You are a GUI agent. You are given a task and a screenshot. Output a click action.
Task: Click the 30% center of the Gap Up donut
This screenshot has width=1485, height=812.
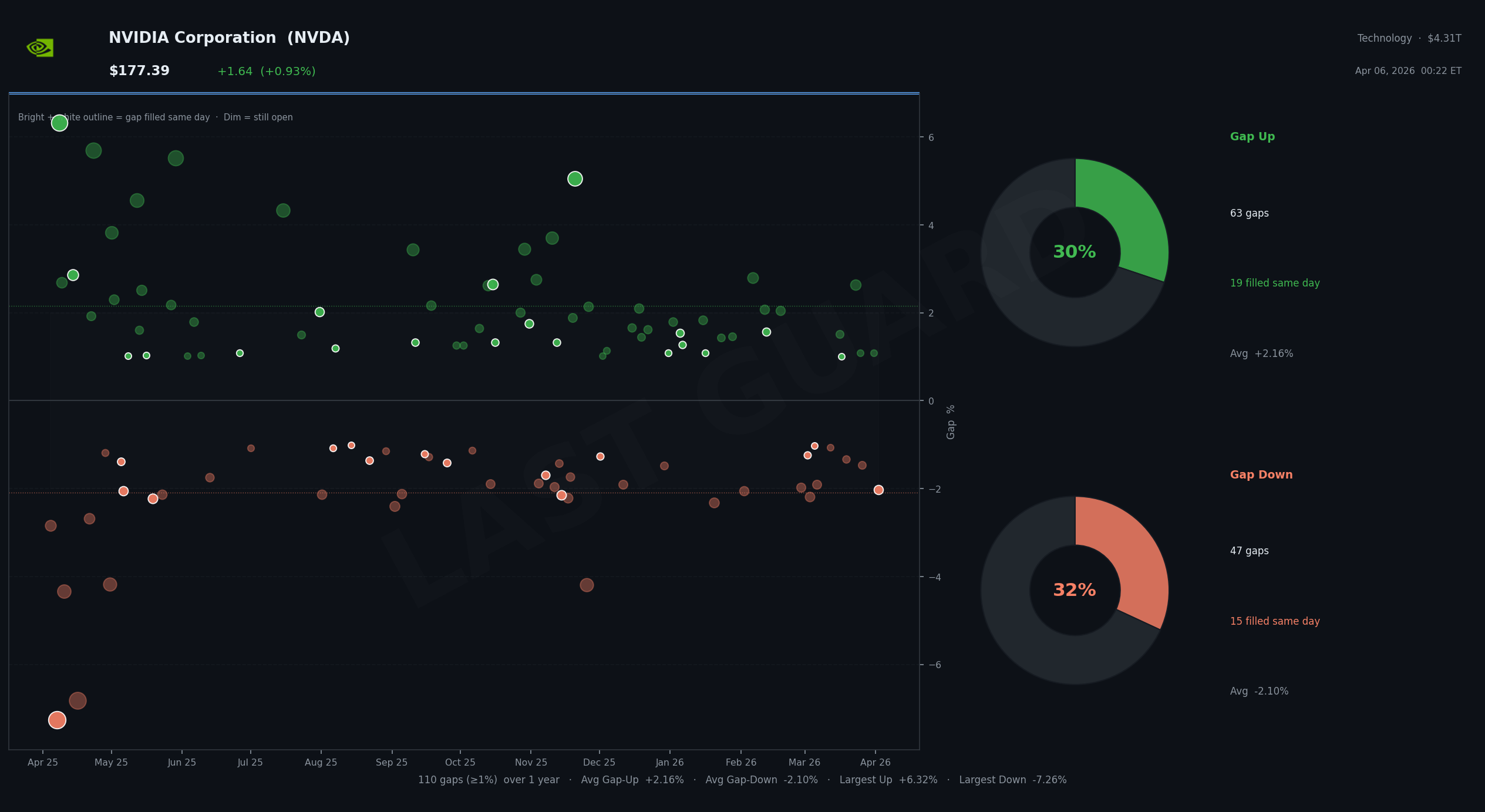1075,252
